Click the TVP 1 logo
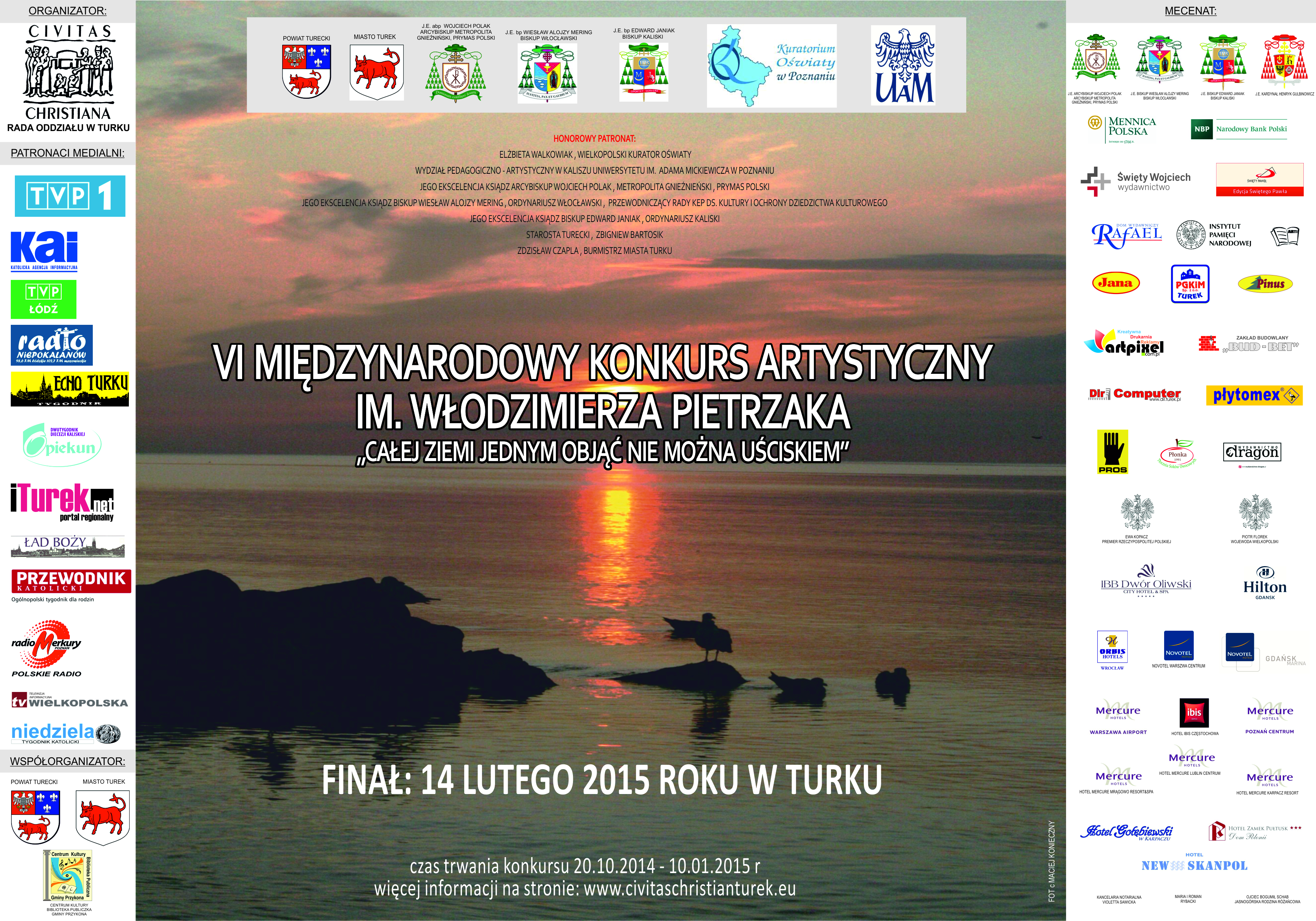Screen dimensions: 1316x921 point(69,196)
